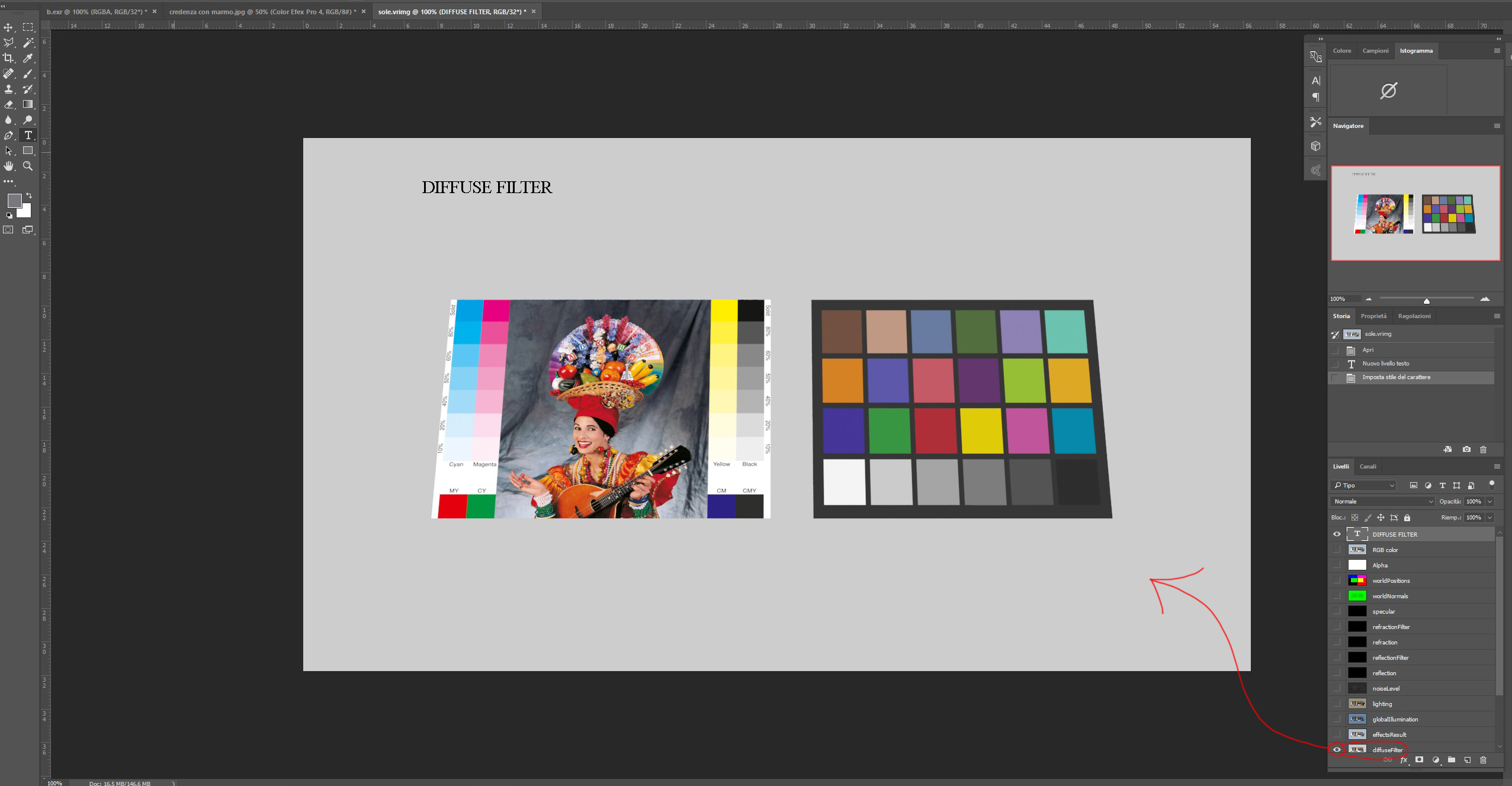Select the Zoom magnifier tool
1512x786 pixels.
pos(28,166)
